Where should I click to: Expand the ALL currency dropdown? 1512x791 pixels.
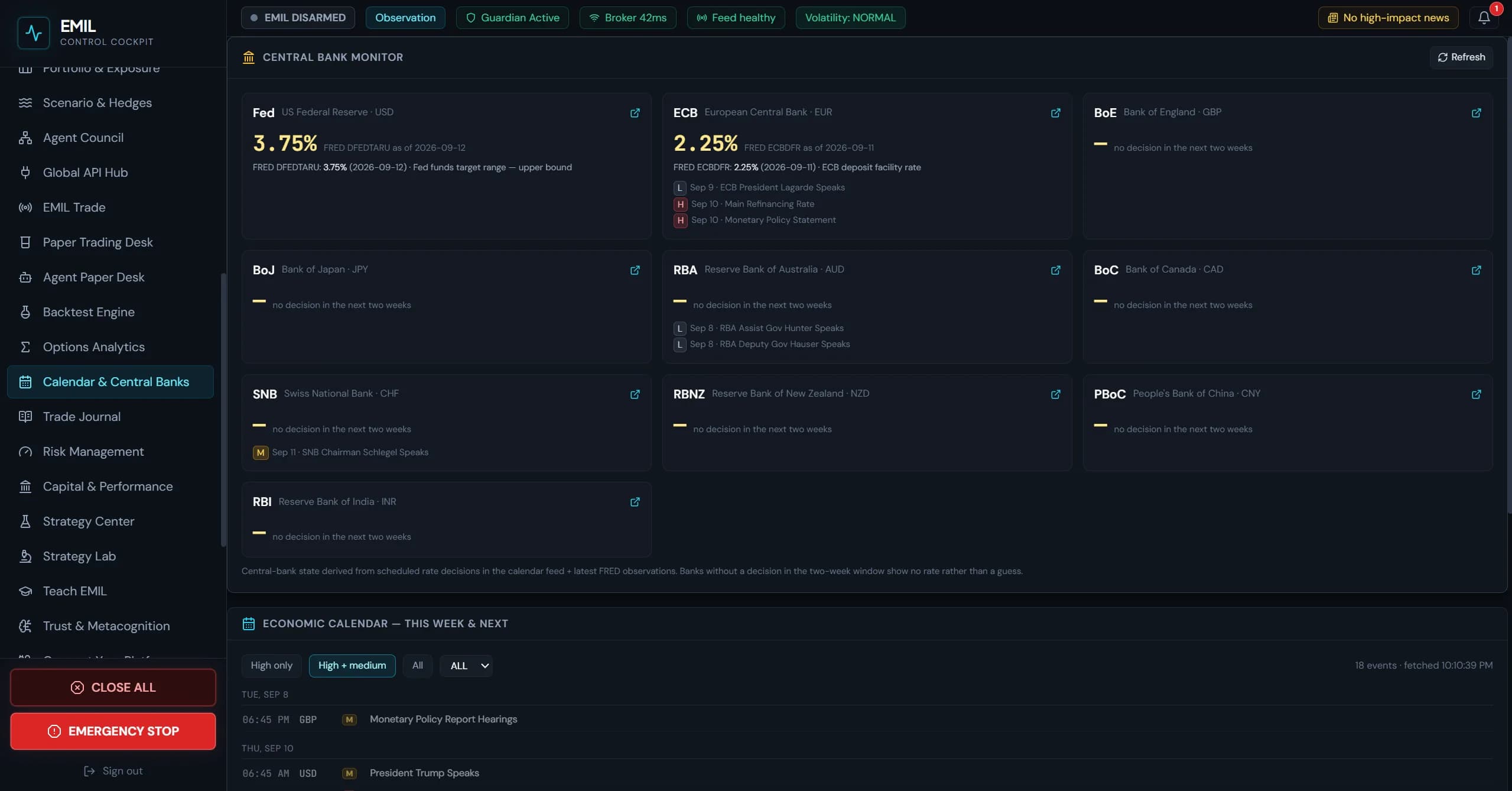pyautogui.click(x=466, y=666)
